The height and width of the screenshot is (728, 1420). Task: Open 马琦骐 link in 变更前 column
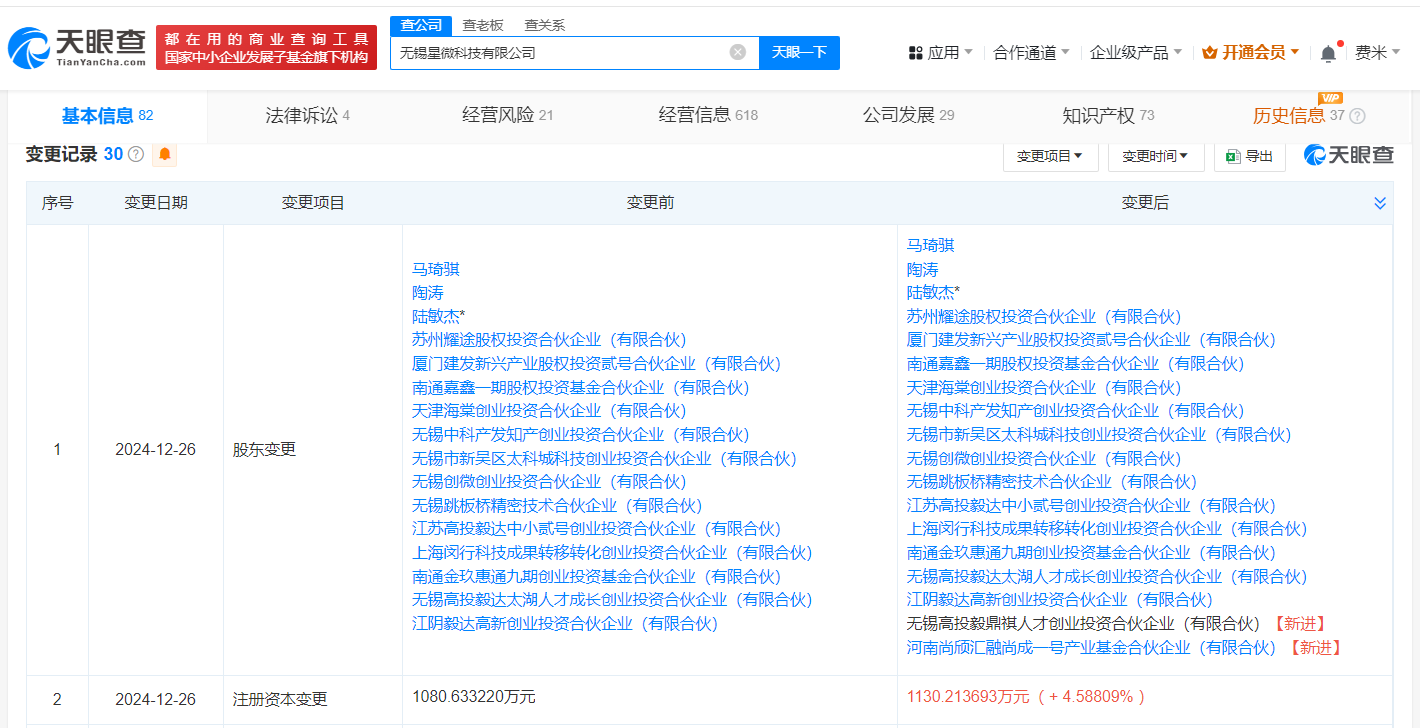(x=436, y=269)
